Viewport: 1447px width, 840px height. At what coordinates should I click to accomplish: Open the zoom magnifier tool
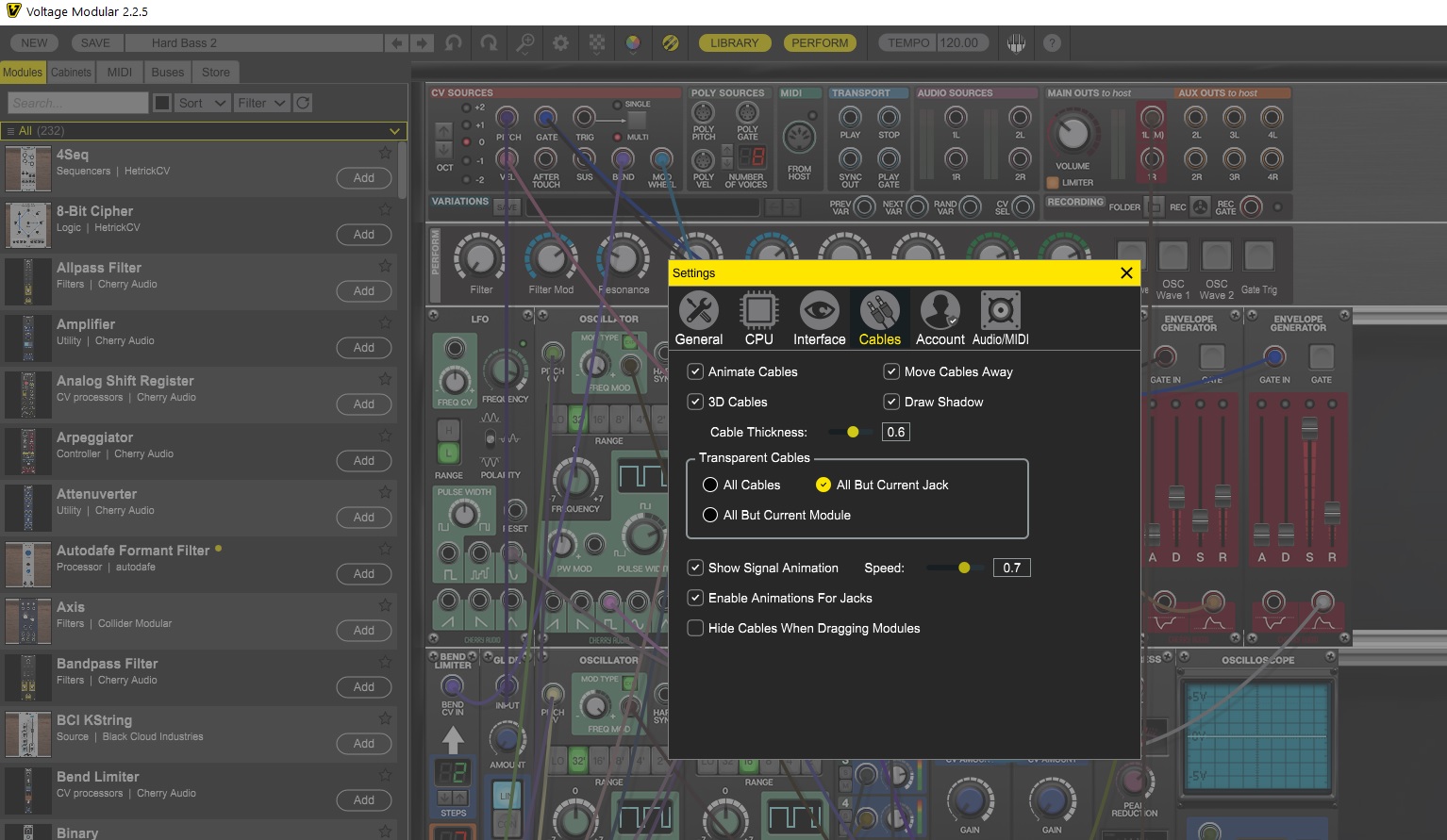click(525, 43)
